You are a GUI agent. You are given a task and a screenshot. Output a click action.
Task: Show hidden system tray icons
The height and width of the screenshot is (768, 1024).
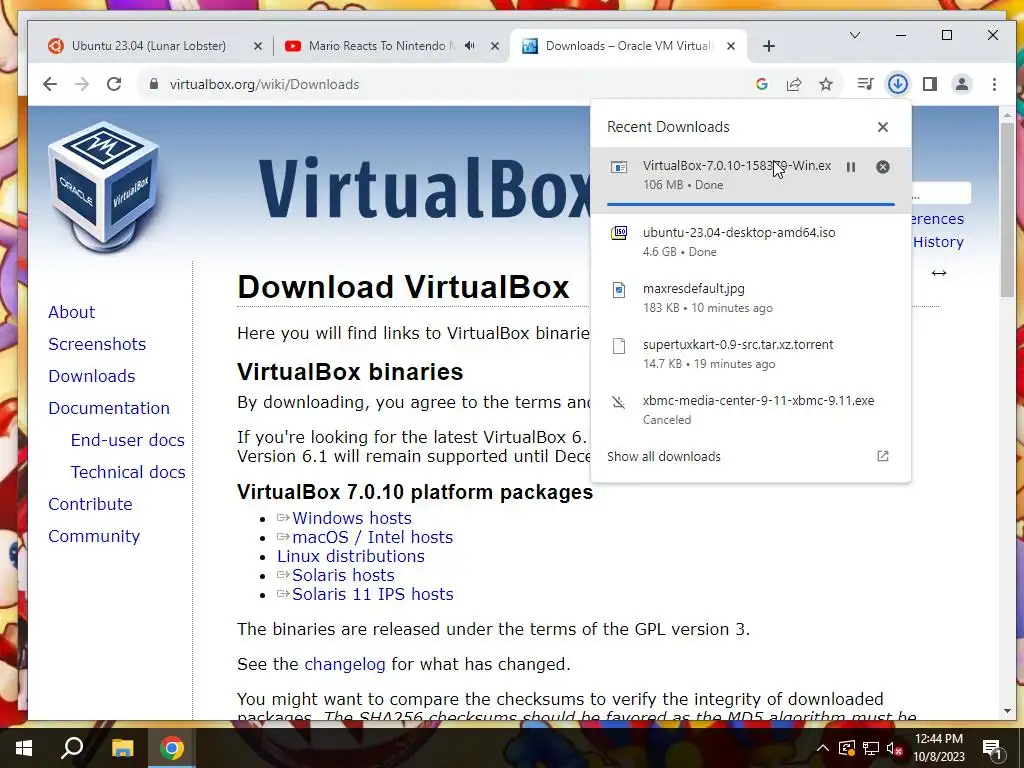(x=823, y=748)
